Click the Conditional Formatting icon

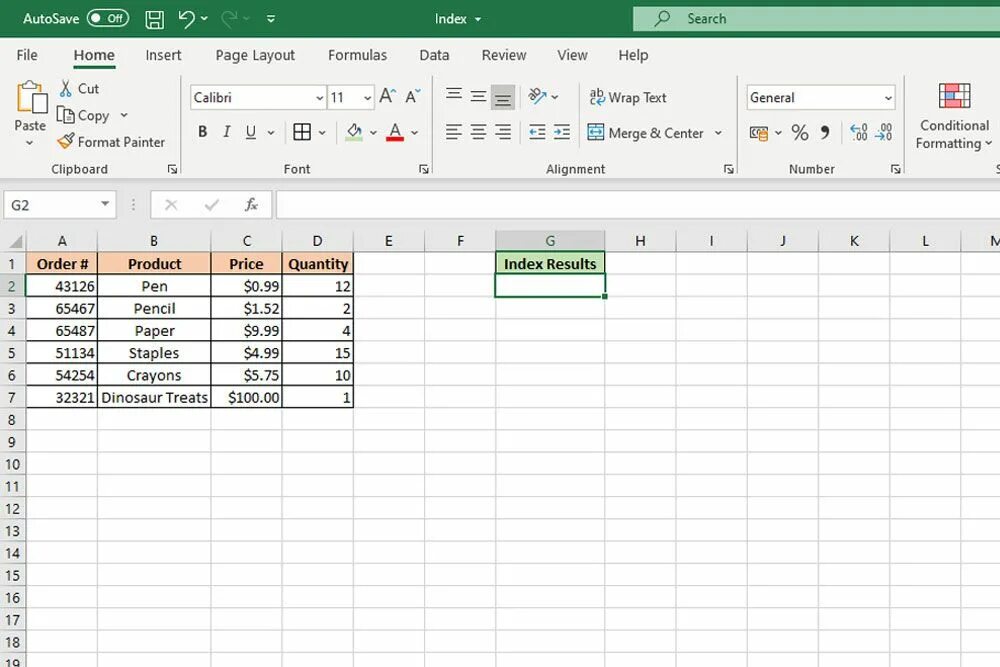(954, 96)
